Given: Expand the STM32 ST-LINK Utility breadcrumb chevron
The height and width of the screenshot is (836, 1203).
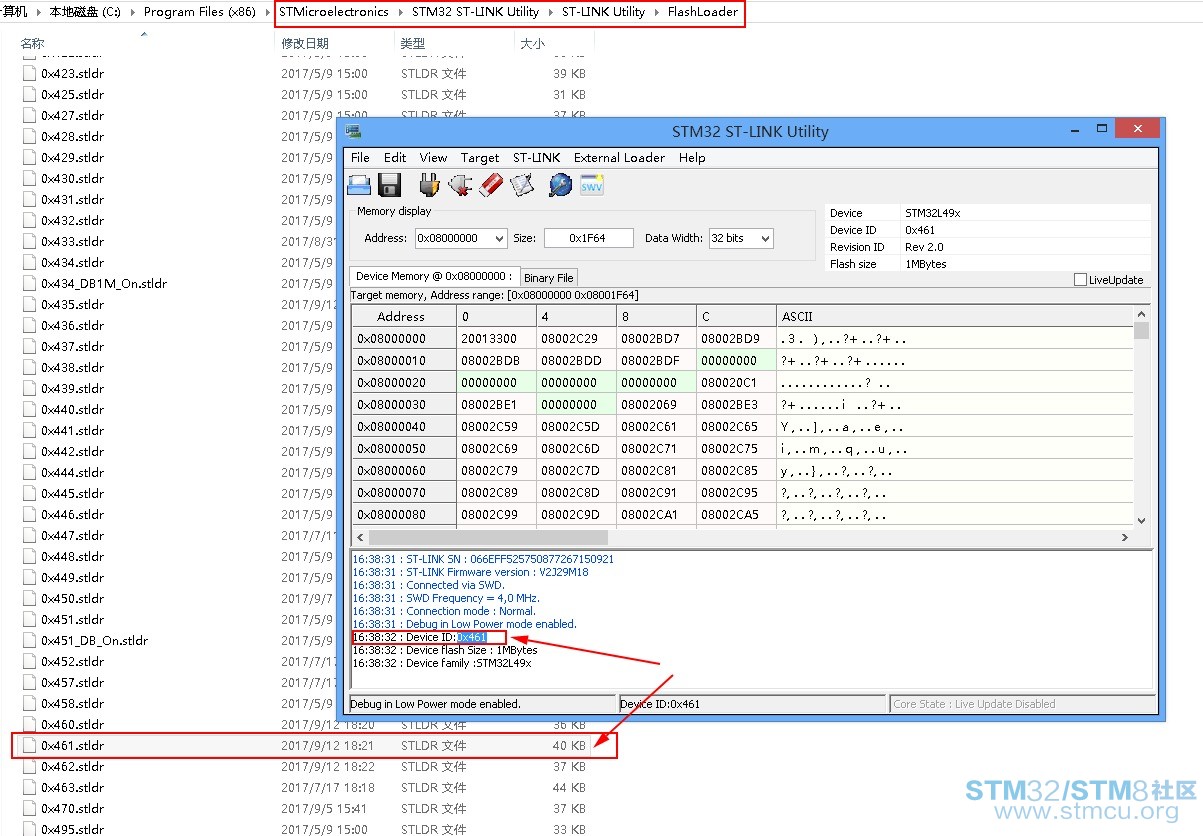Looking at the screenshot, I should pos(550,12).
